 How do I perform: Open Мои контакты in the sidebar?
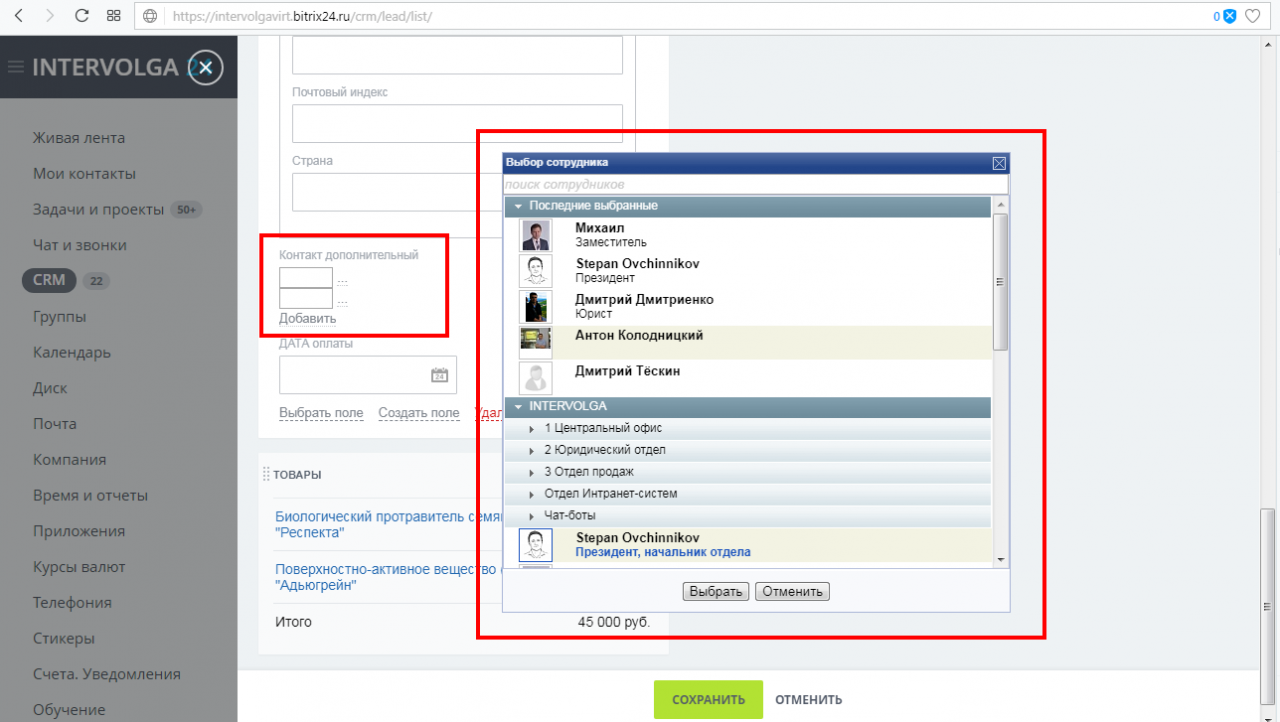pyautogui.click(x=84, y=173)
